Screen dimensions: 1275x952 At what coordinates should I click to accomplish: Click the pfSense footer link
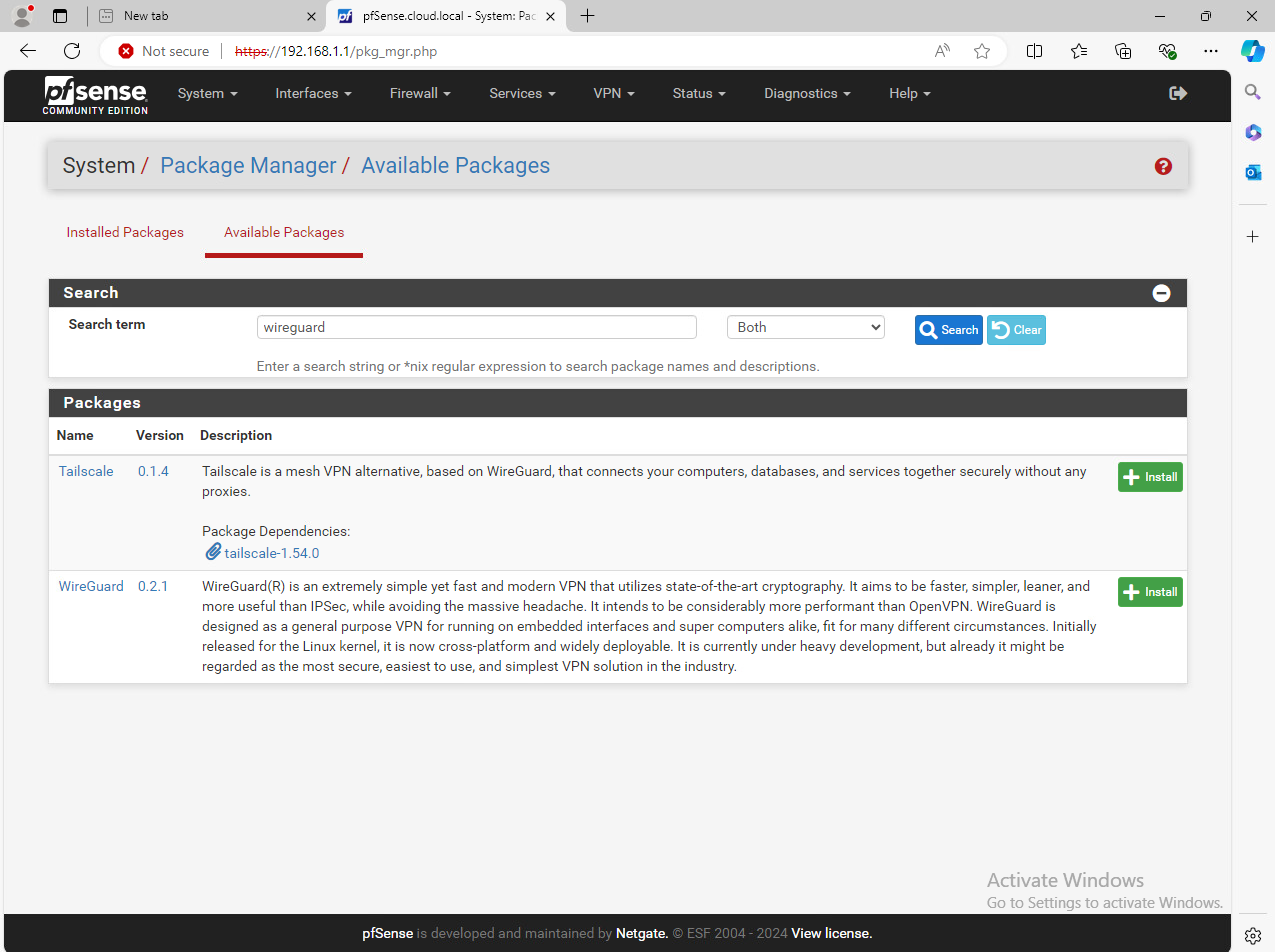click(x=388, y=933)
